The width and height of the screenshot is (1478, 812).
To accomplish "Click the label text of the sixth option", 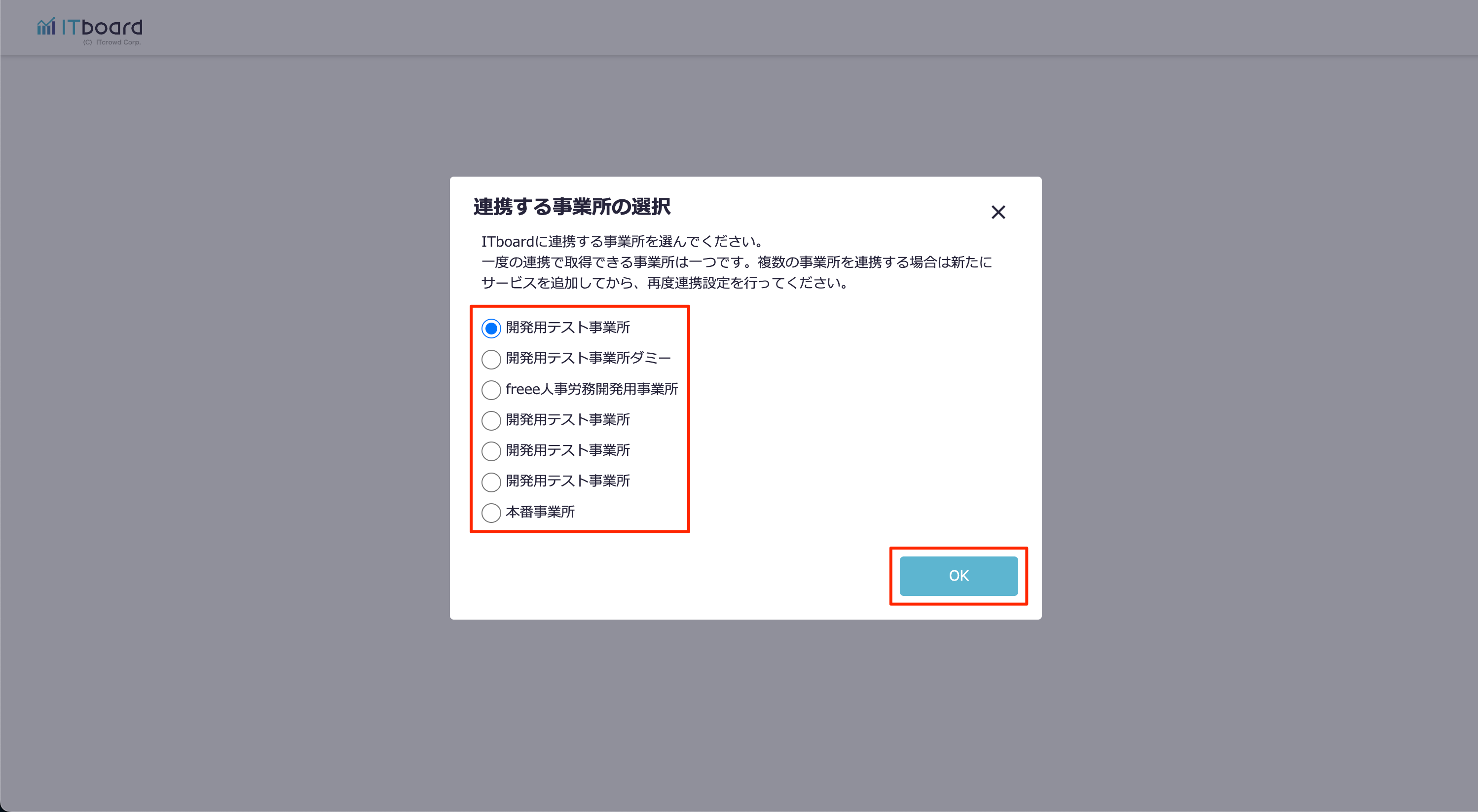I will (x=567, y=481).
